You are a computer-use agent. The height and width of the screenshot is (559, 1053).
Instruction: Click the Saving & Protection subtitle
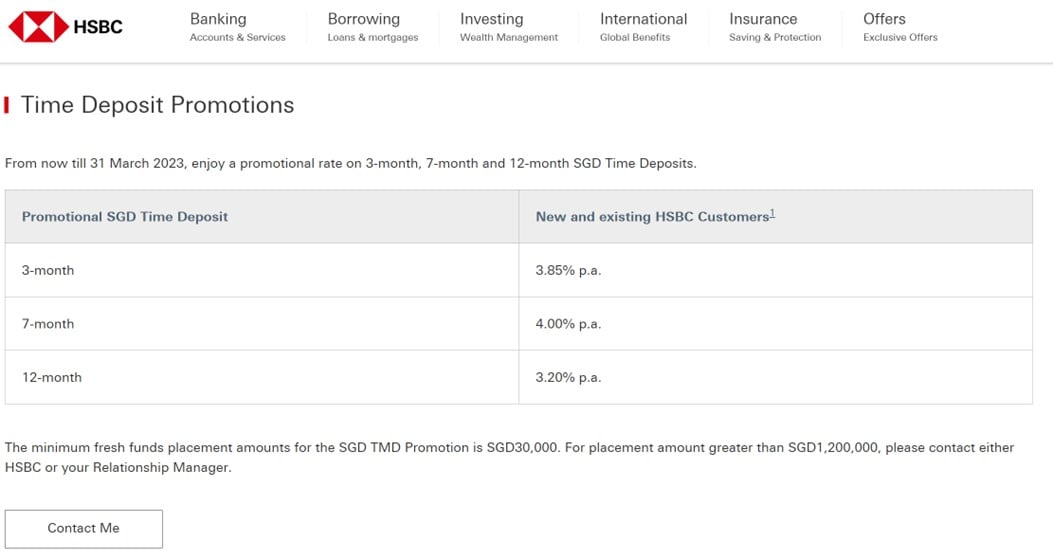click(775, 38)
